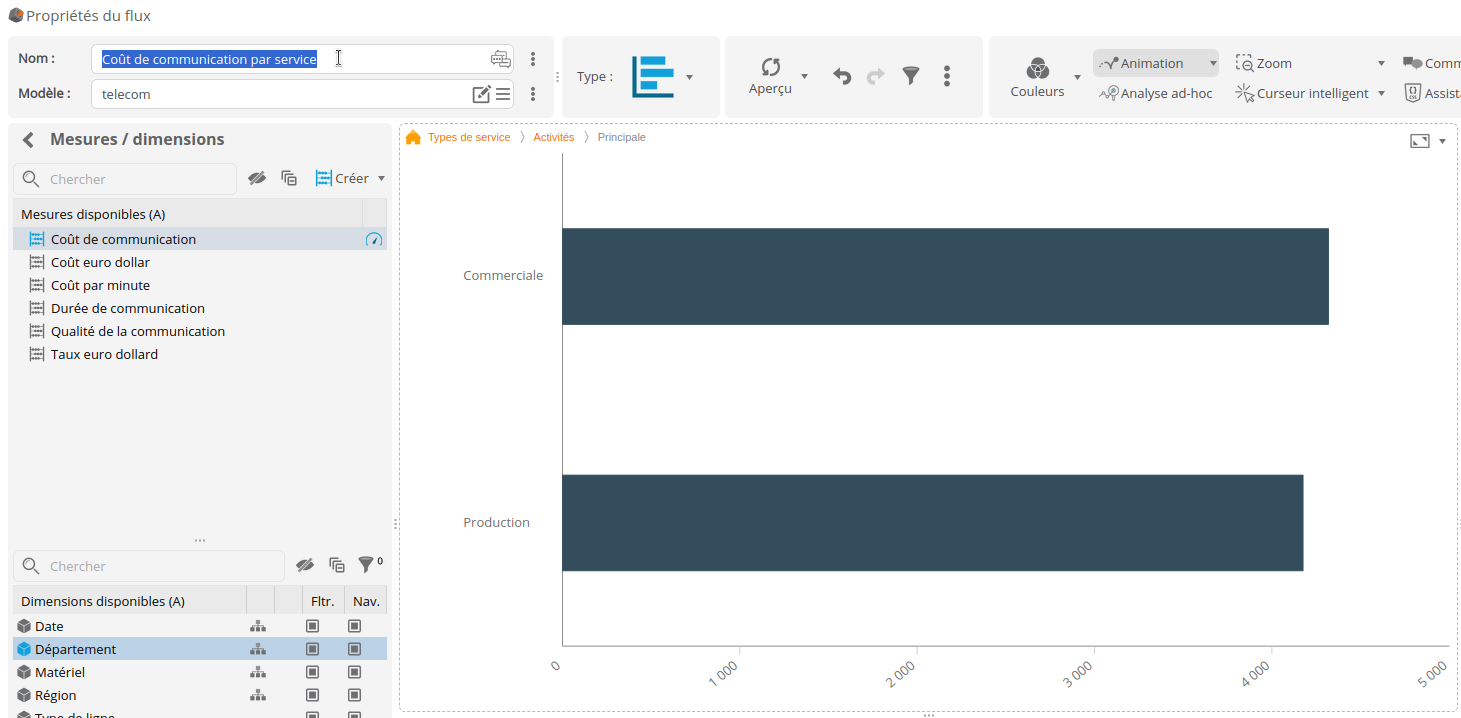Select the Coût par minute measure
1461x718 pixels.
pos(100,286)
